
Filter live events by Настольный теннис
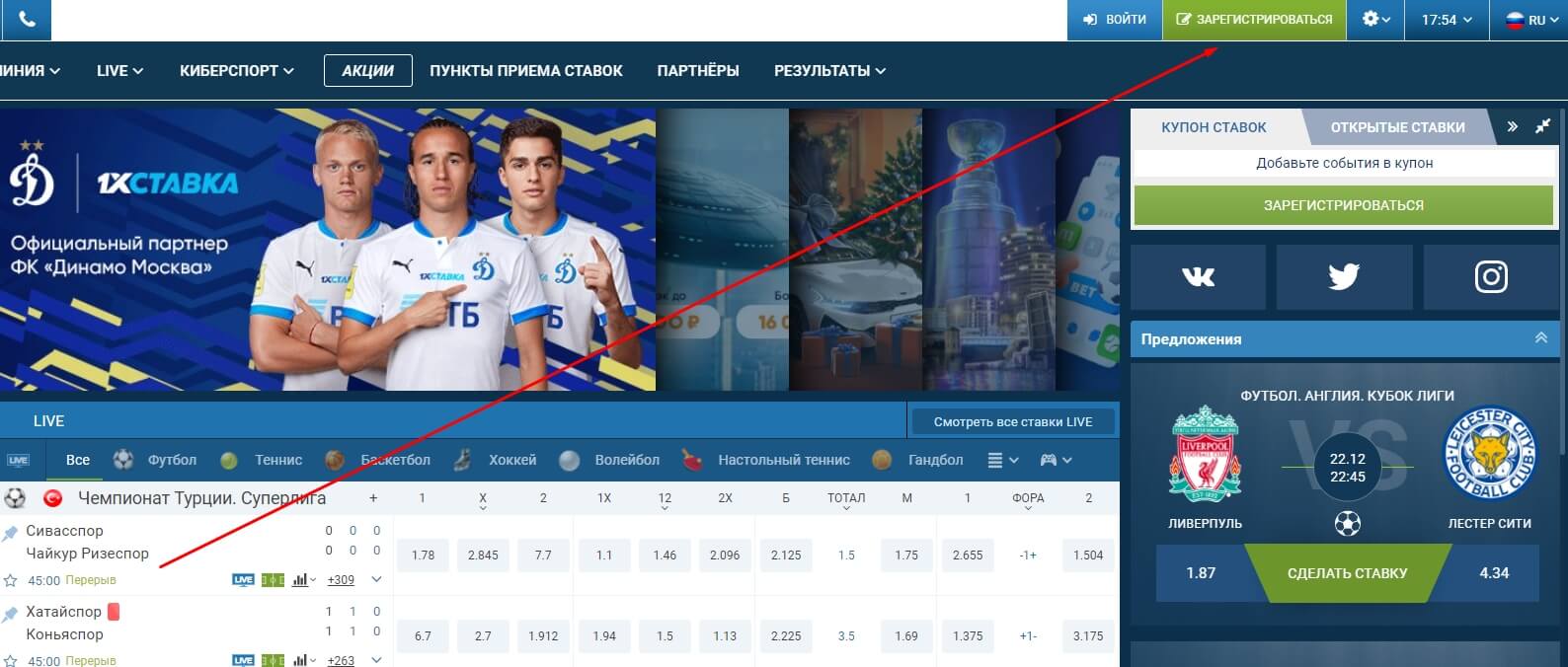pyautogui.click(x=766, y=460)
